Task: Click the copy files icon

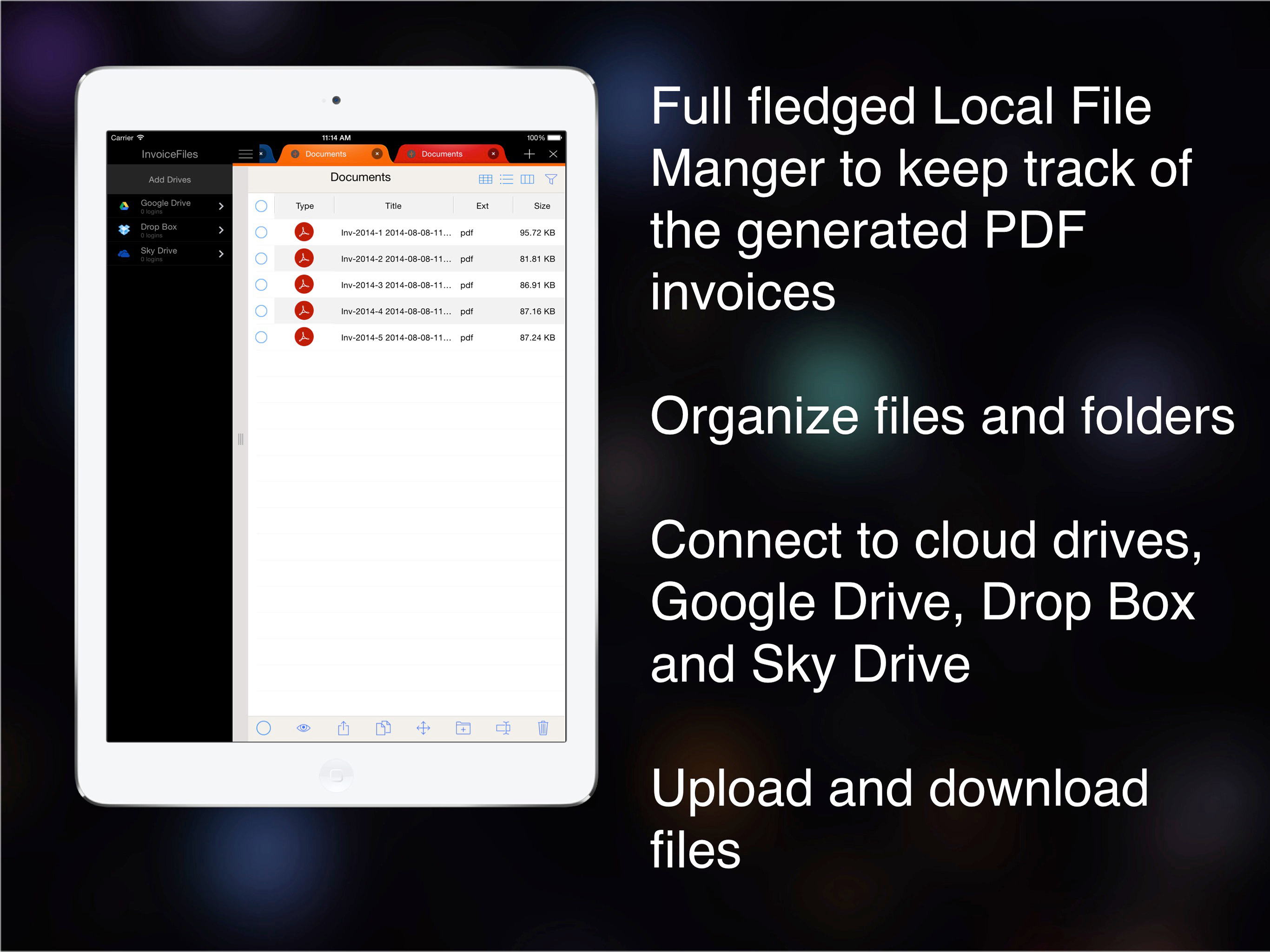Action: pyautogui.click(x=383, y=728)
